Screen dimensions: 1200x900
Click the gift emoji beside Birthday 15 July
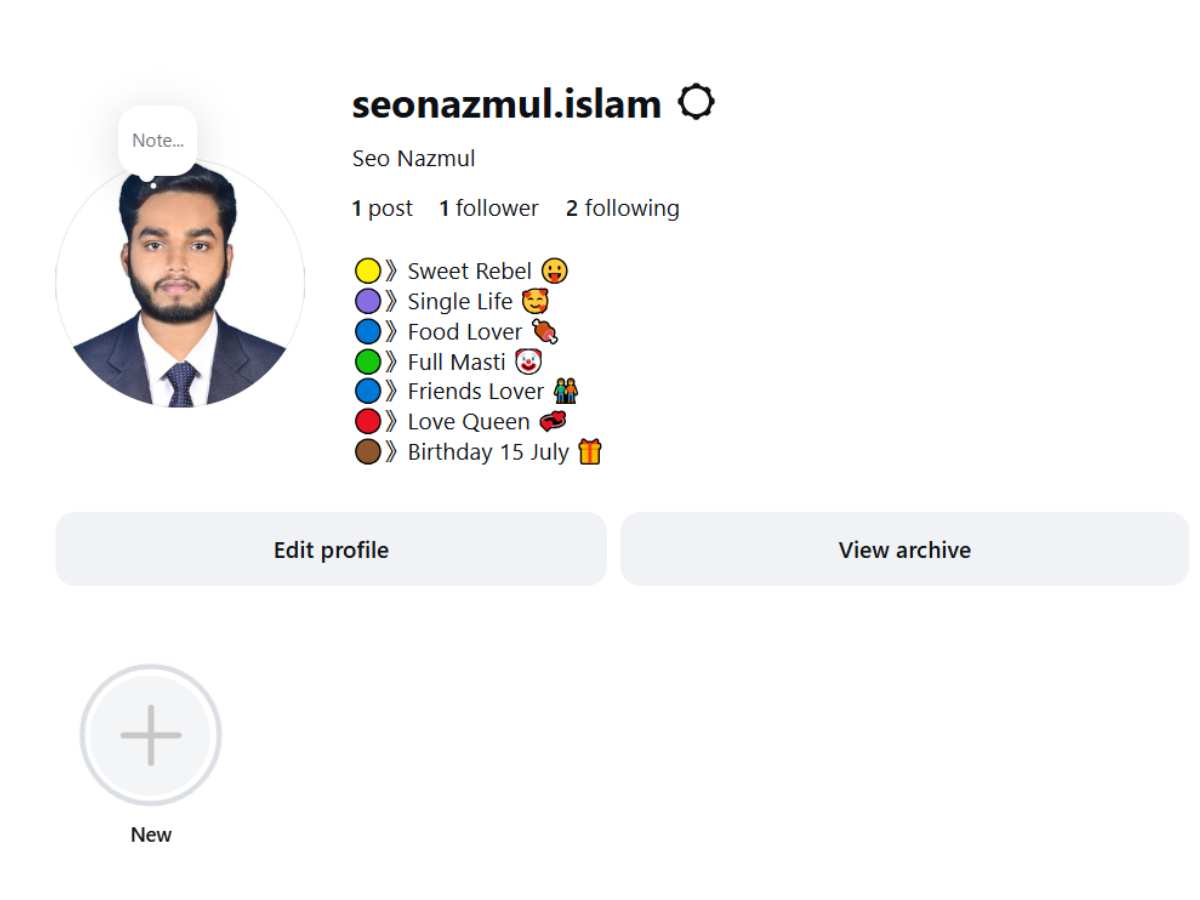590,452
